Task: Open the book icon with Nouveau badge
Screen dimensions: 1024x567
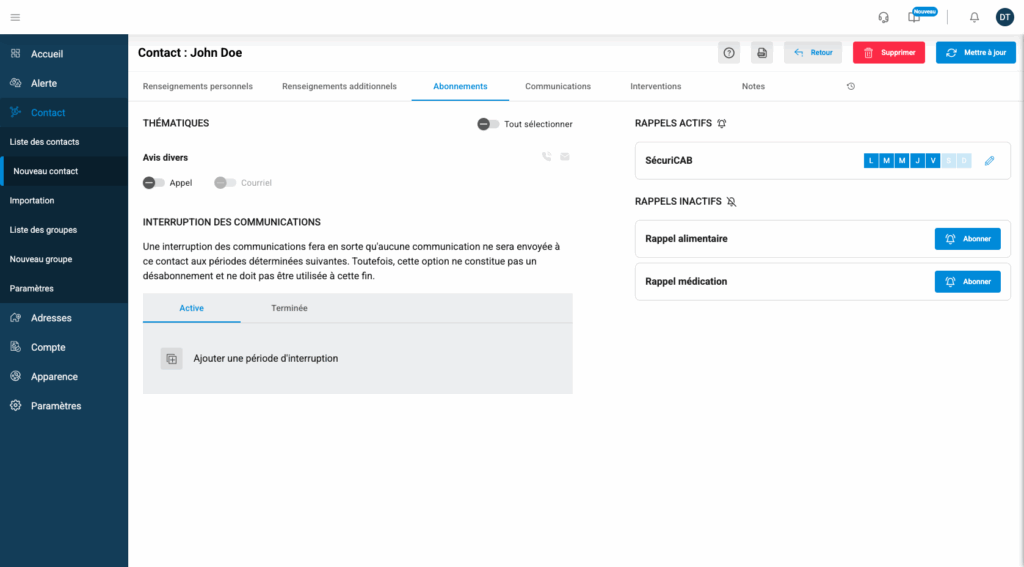Action: (x=913, y=17)
